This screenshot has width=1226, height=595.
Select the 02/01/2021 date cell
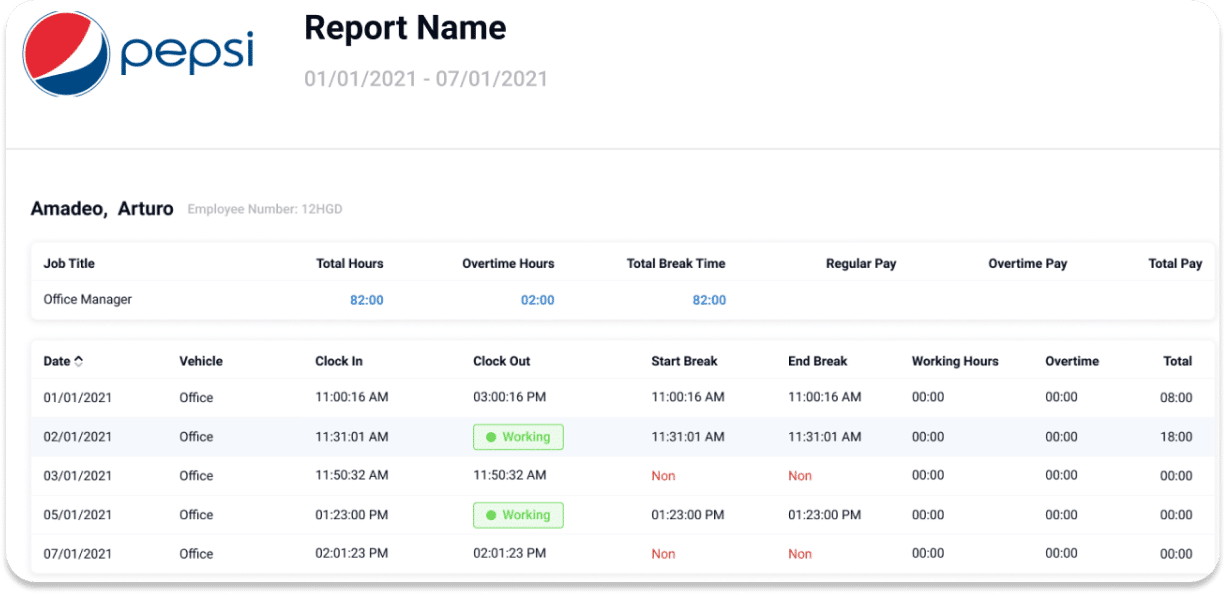(x=78, y=437)
